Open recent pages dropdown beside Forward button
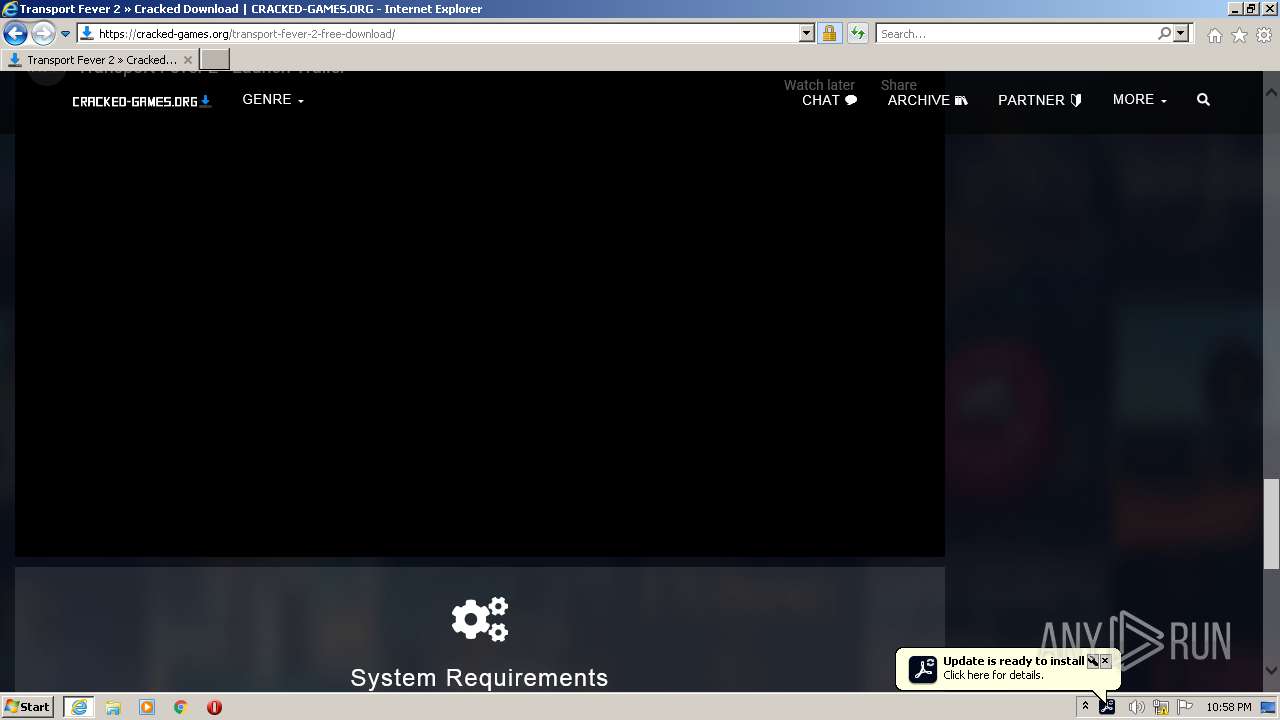The width and height of the screenshot is (1280, 720). coord(65,34)
